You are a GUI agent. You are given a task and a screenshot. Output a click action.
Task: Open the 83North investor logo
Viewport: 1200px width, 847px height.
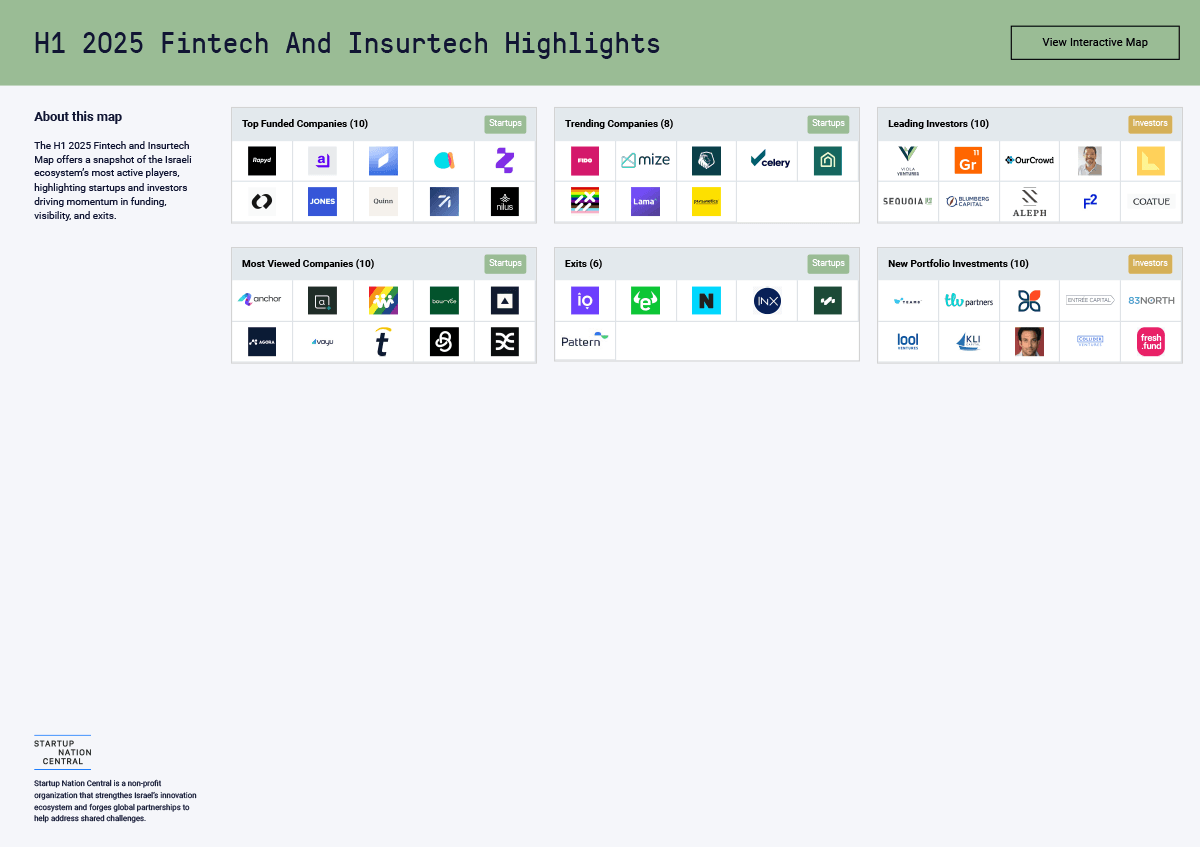[1151, 300]
